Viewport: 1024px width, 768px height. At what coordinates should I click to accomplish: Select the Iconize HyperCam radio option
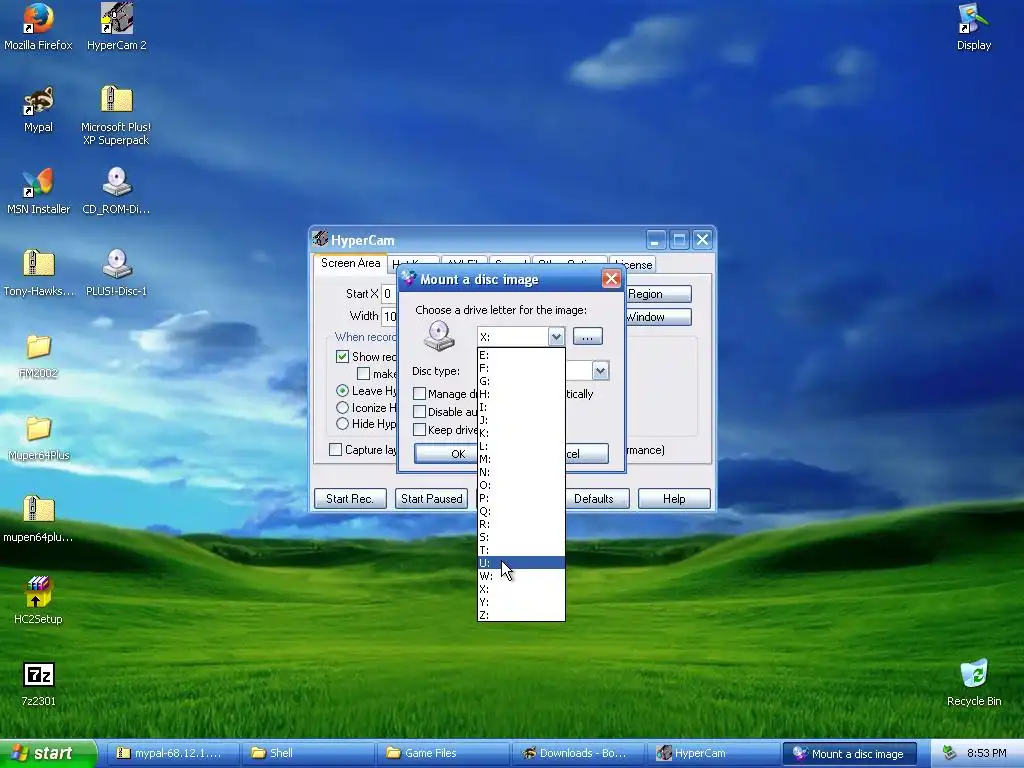[342, 408]
